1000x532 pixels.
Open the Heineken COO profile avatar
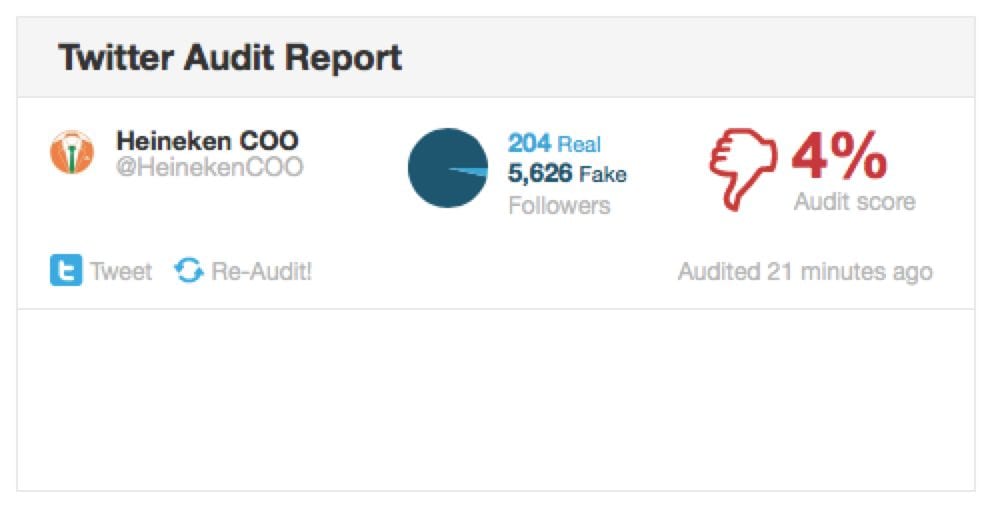[x=71, y=152]
